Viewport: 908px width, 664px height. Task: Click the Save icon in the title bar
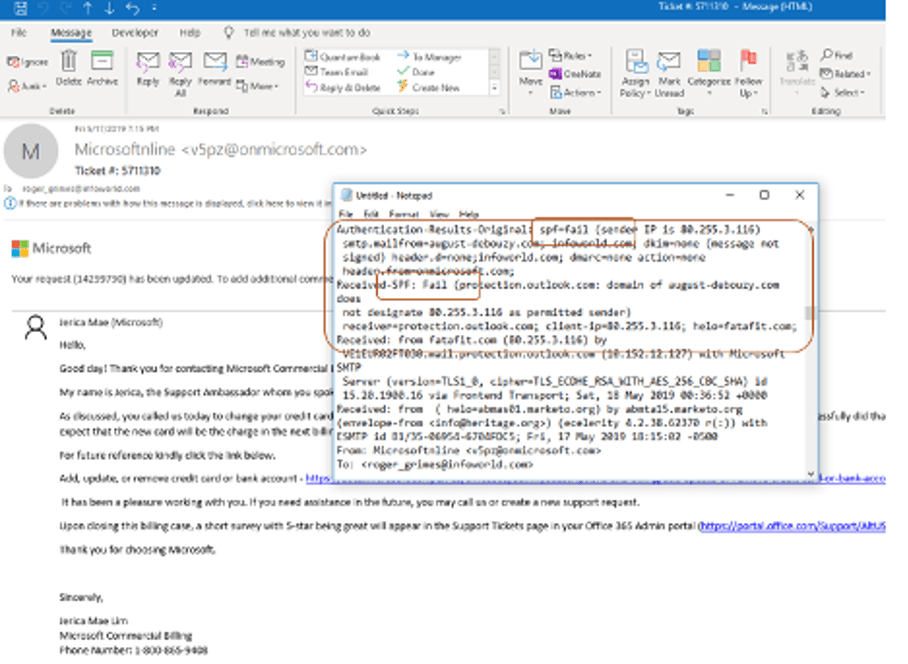(20, 8)
